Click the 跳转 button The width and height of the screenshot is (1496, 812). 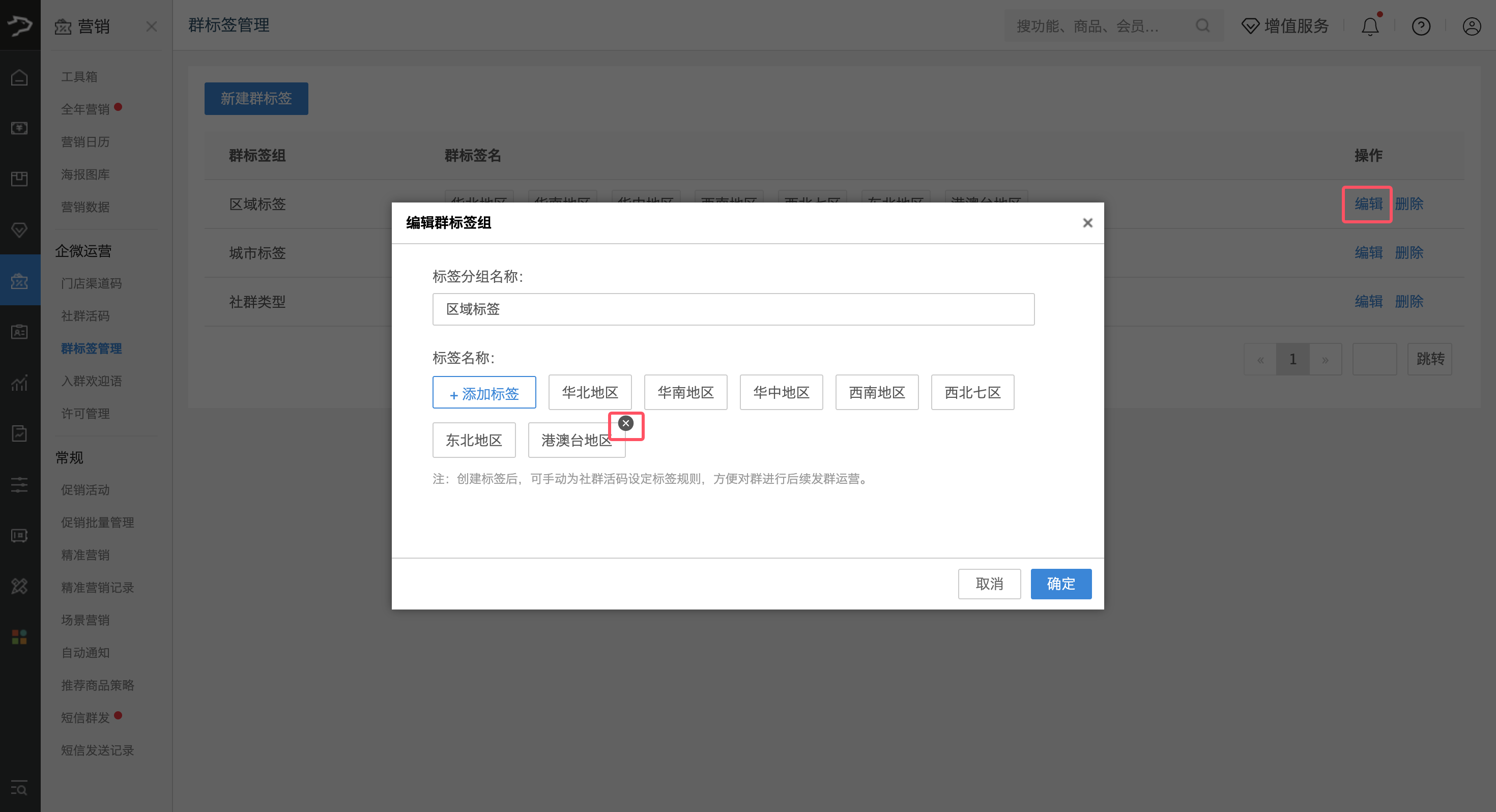click(1430, 360)
